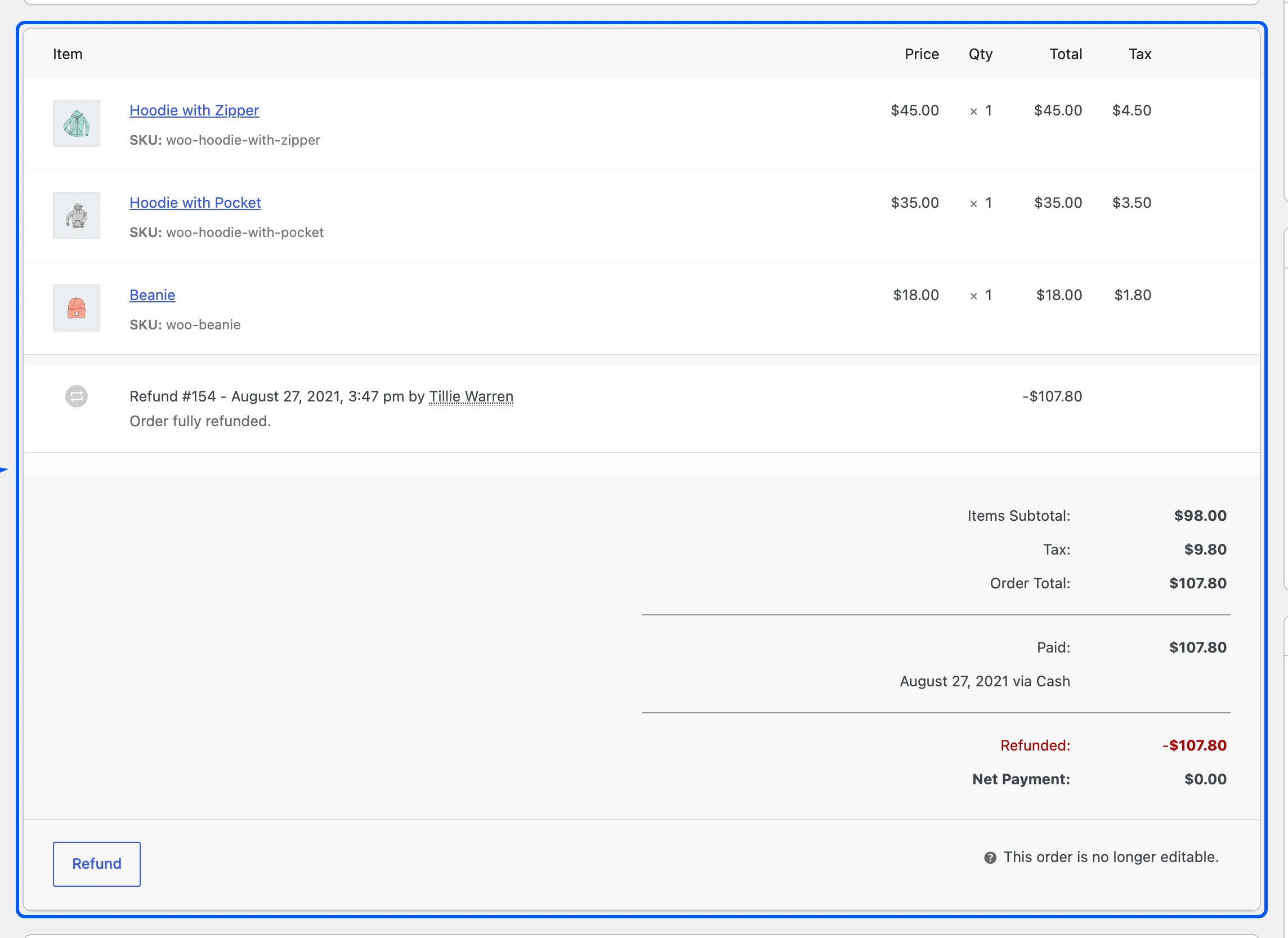Viewport: 1288px width, 938px height.
Task: Click the Hoodie with Pocket $35.00 total
Action: point(1057,203)
